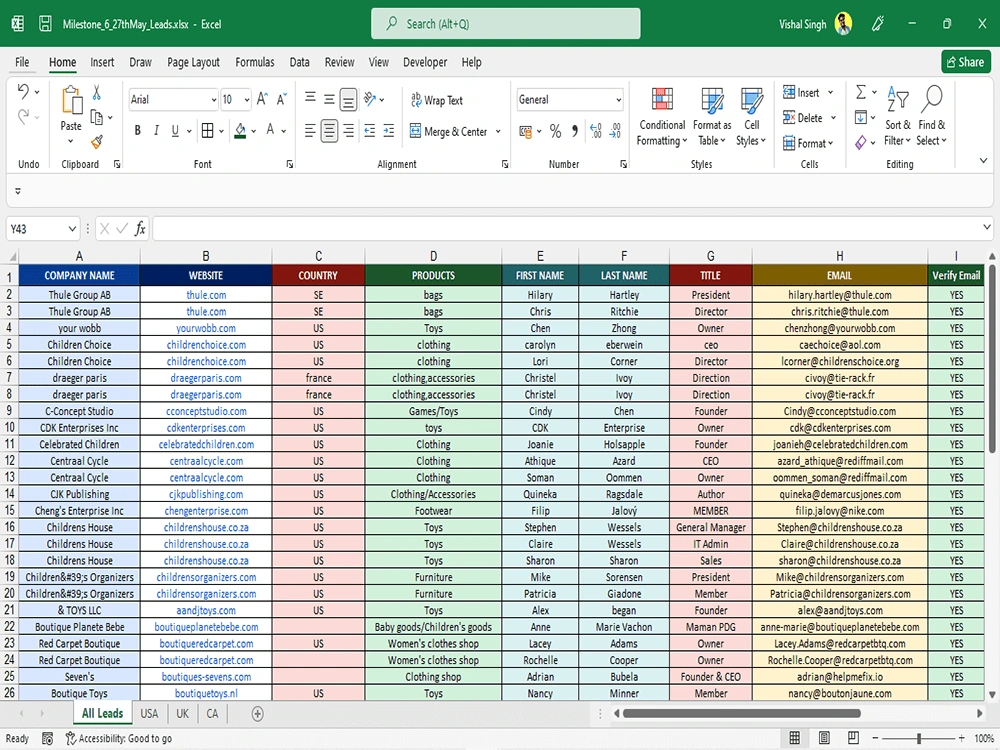The height and width of the screenshot is (750, 1000).
Task: Toggle Wrap Text
Action: click(436, 100)
